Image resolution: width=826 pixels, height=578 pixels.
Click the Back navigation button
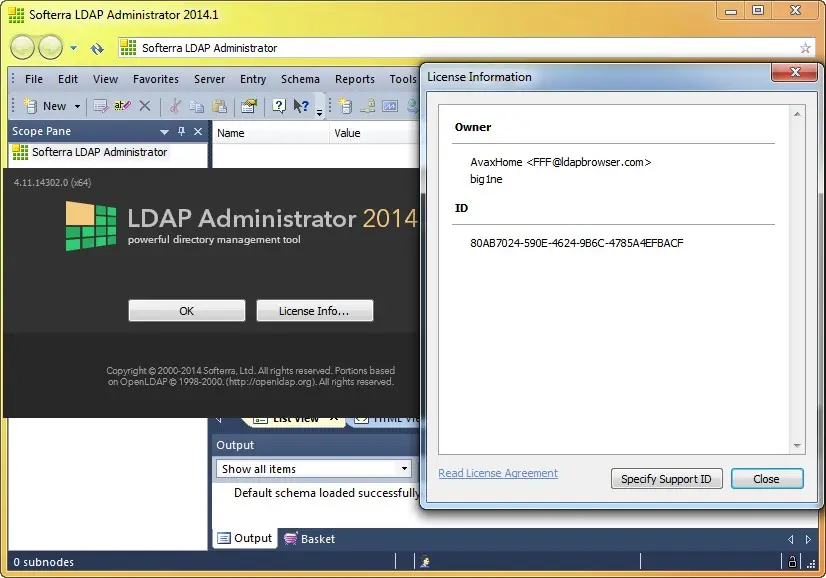(x=22, y=48)
